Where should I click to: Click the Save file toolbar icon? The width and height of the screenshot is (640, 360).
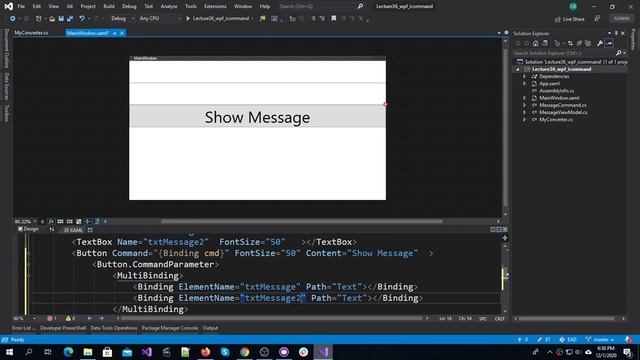[x=61, y=18]
